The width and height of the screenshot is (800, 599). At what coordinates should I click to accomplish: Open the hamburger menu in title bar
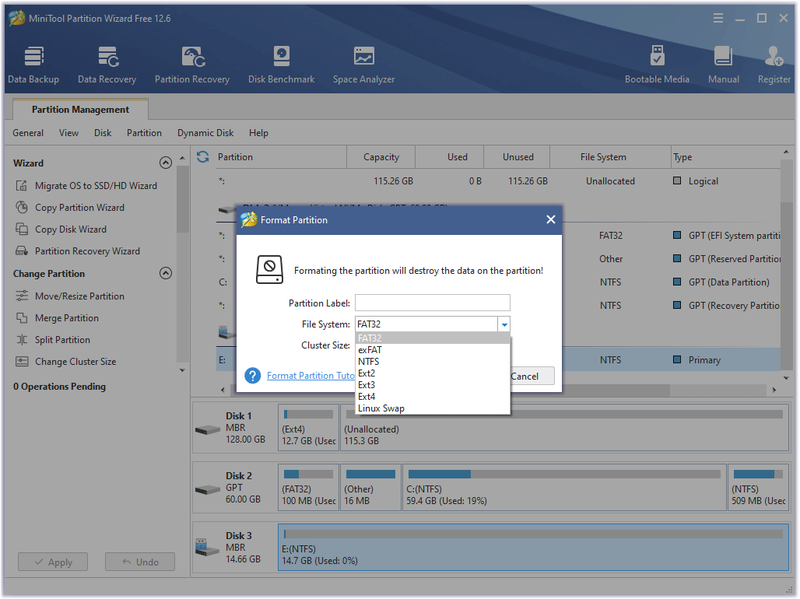tap(718, 18)
